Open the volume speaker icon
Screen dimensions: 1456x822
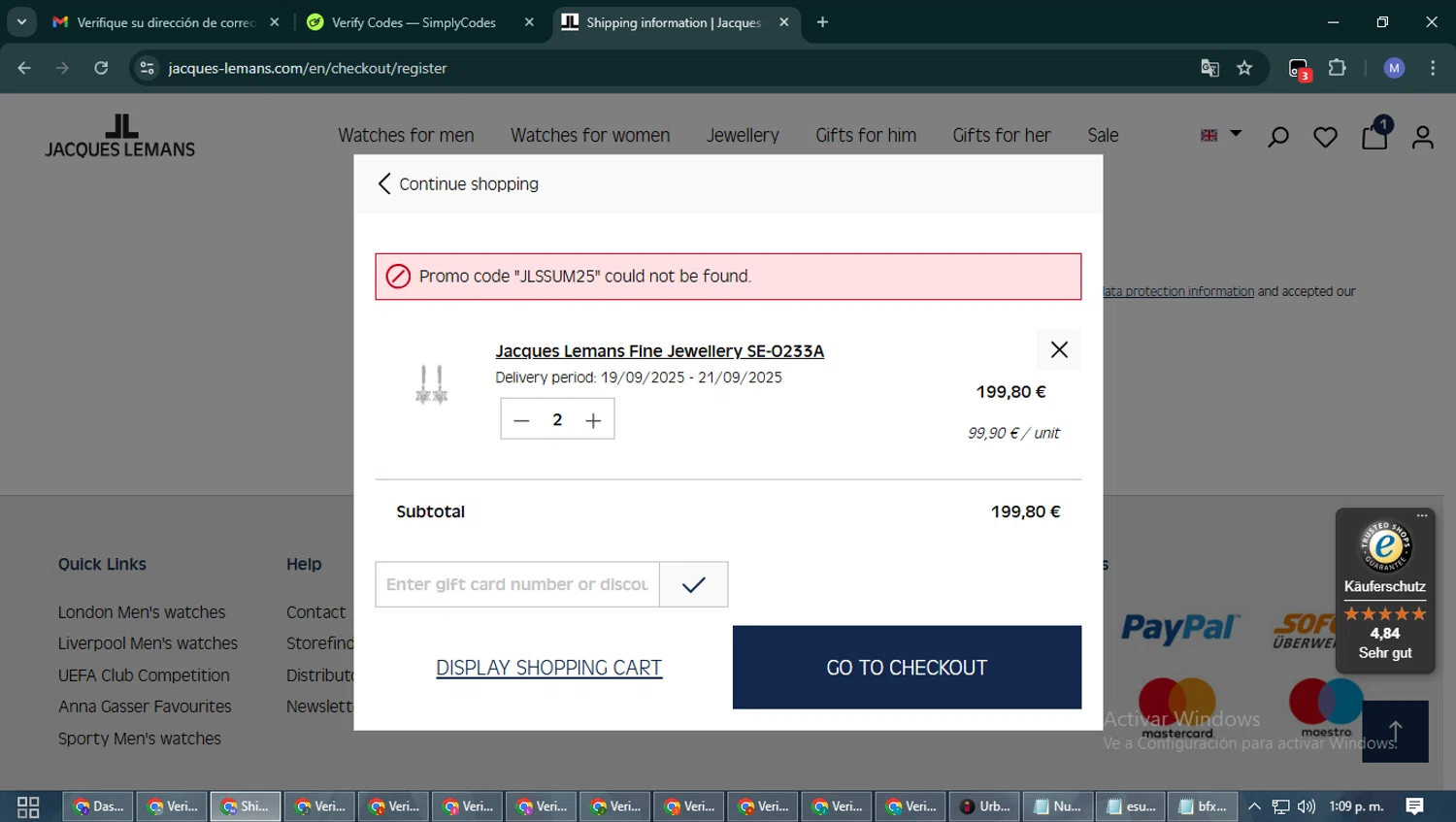[1307, 806]
